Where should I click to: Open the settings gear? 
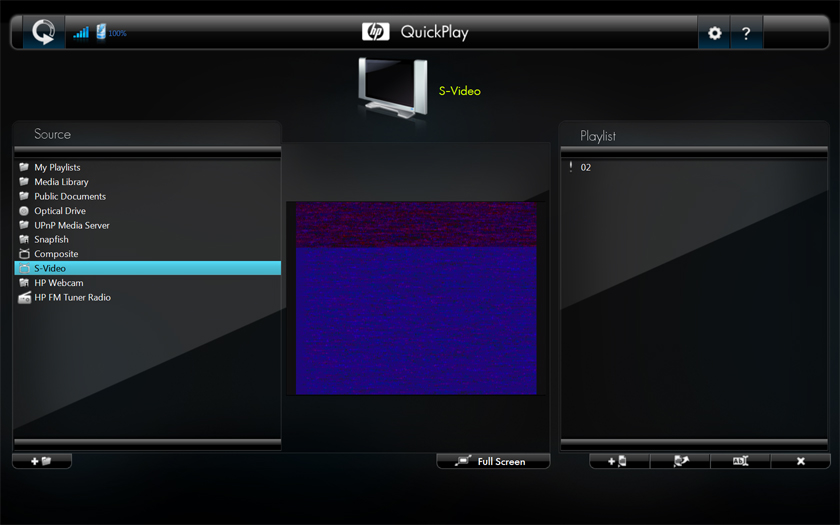(x=715, y=33)
